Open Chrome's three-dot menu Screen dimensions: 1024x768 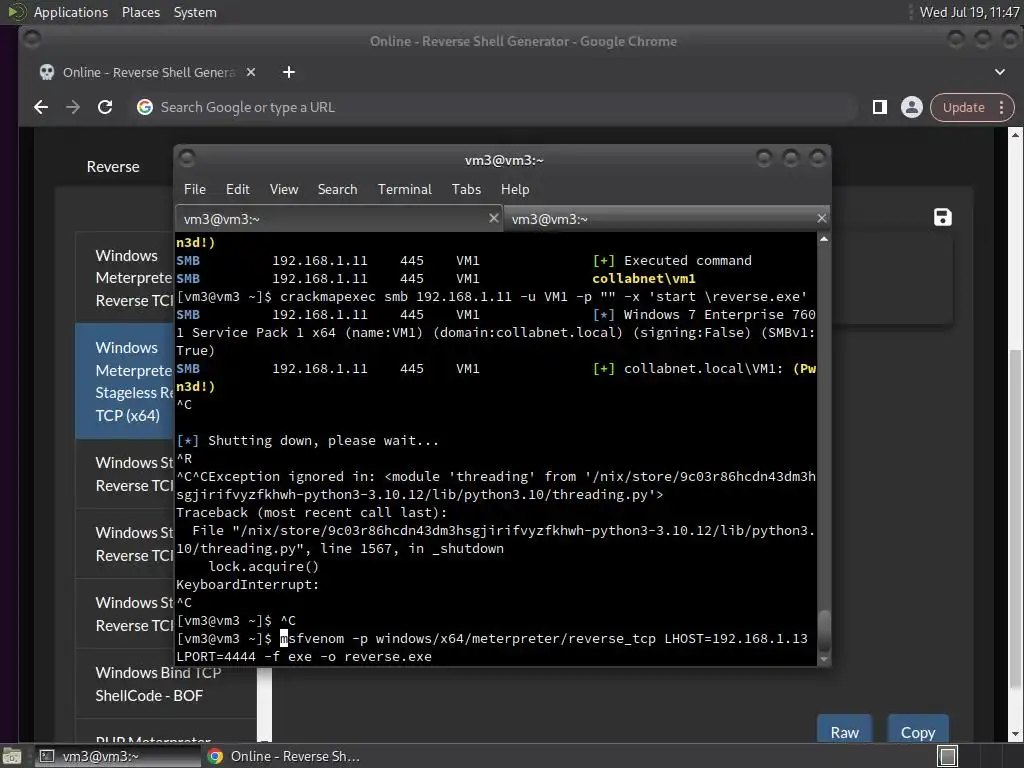pyautogui.click(x=1001, y=108)
